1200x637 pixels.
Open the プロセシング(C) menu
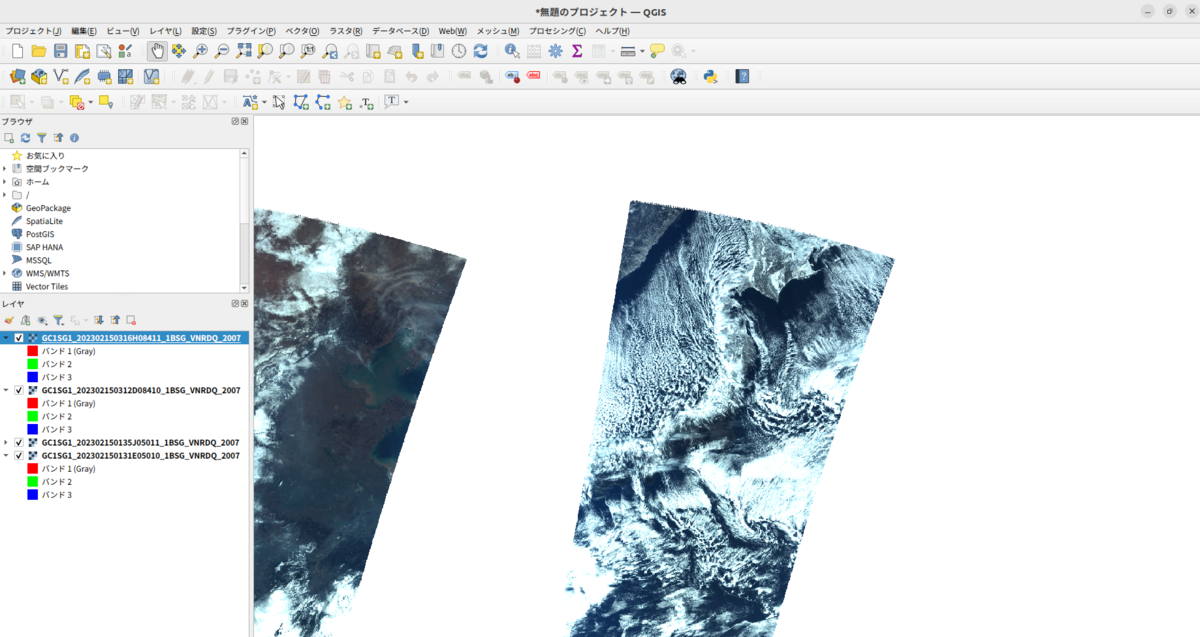pos(557,31)
